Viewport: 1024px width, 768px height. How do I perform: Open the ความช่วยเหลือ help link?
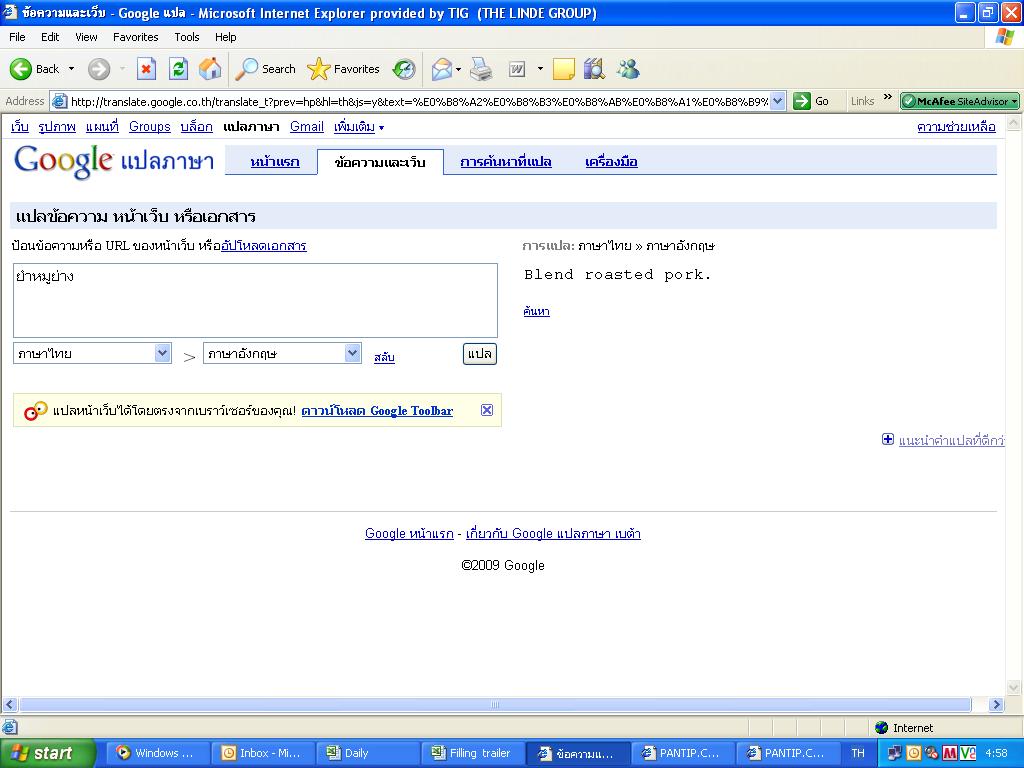tap(956, 127)
